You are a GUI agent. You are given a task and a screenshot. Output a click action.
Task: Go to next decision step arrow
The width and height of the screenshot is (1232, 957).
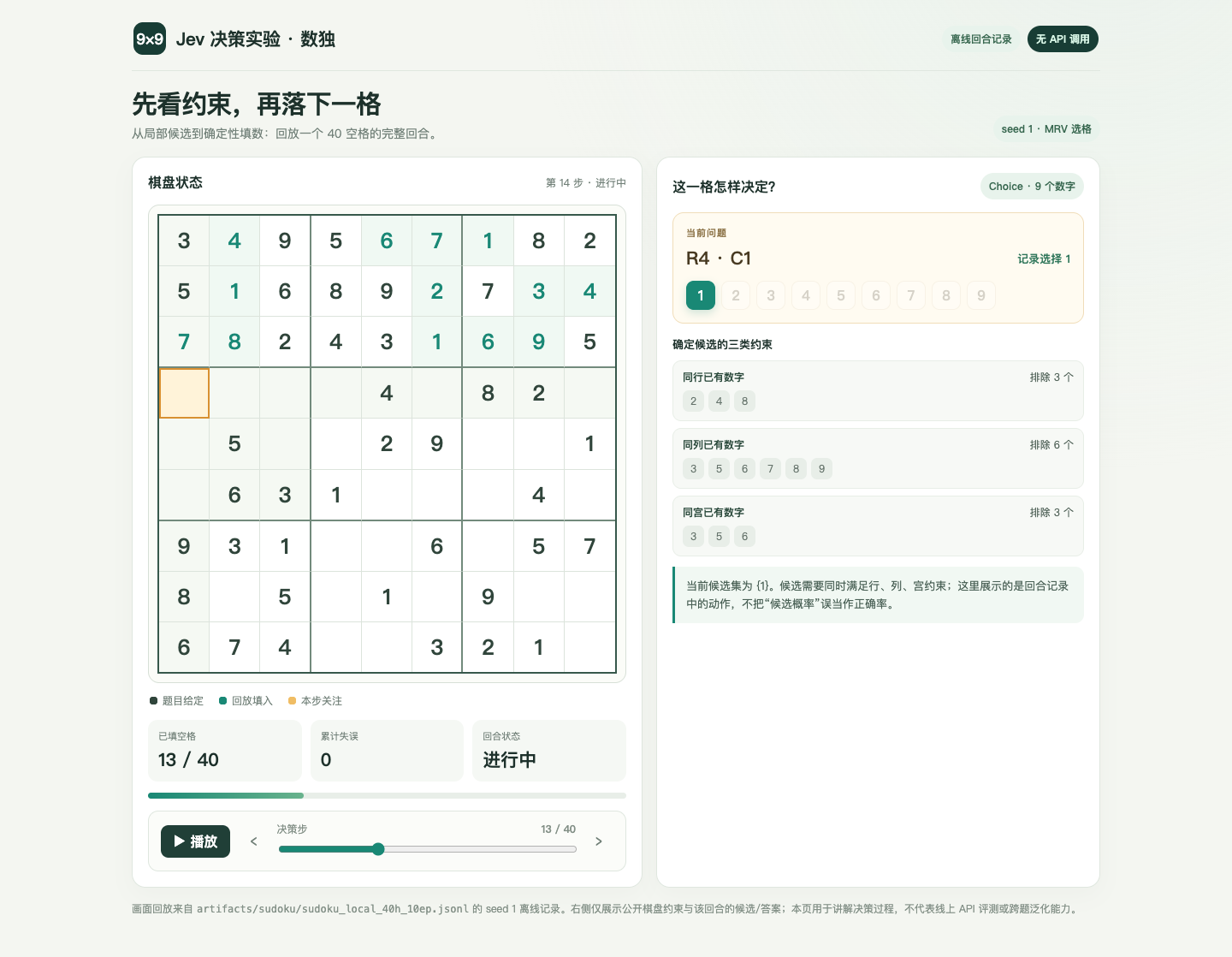[x=599, y=841]
